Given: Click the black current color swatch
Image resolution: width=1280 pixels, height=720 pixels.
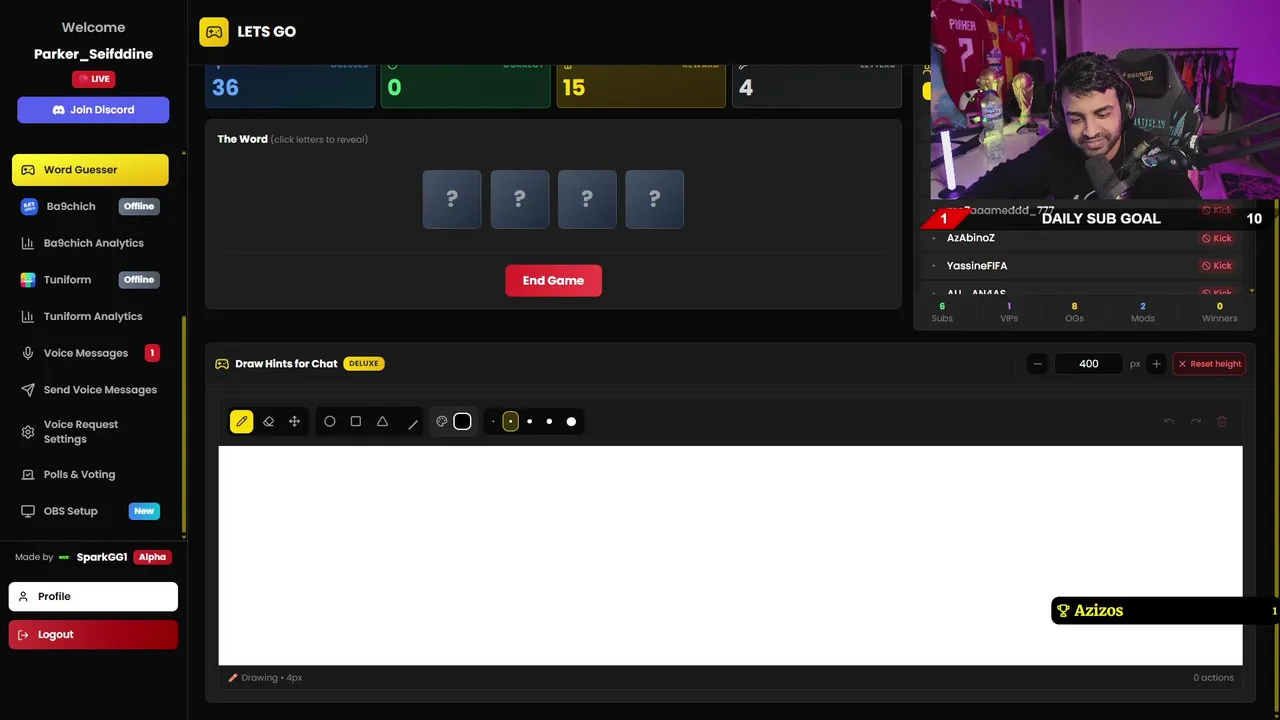Looking at the screenshot, I should (x=462, y=422).
